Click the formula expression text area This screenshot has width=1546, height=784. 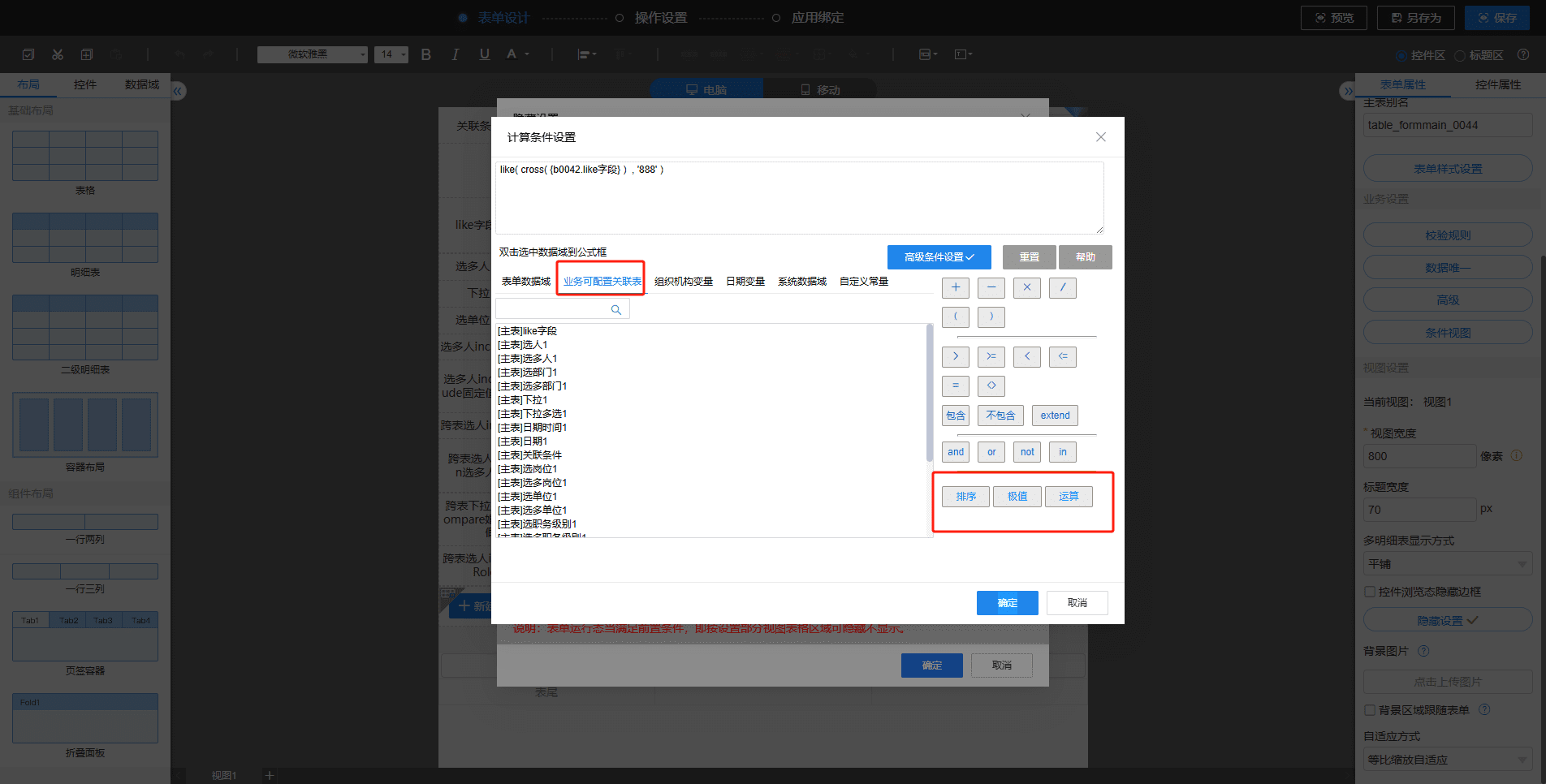click(x=800, y=198)
